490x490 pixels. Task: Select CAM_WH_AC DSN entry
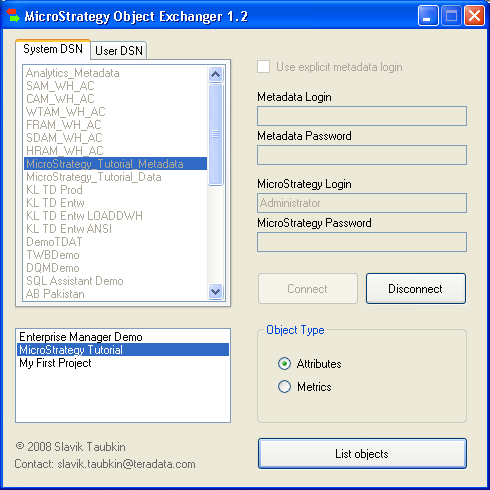[115, 99]
